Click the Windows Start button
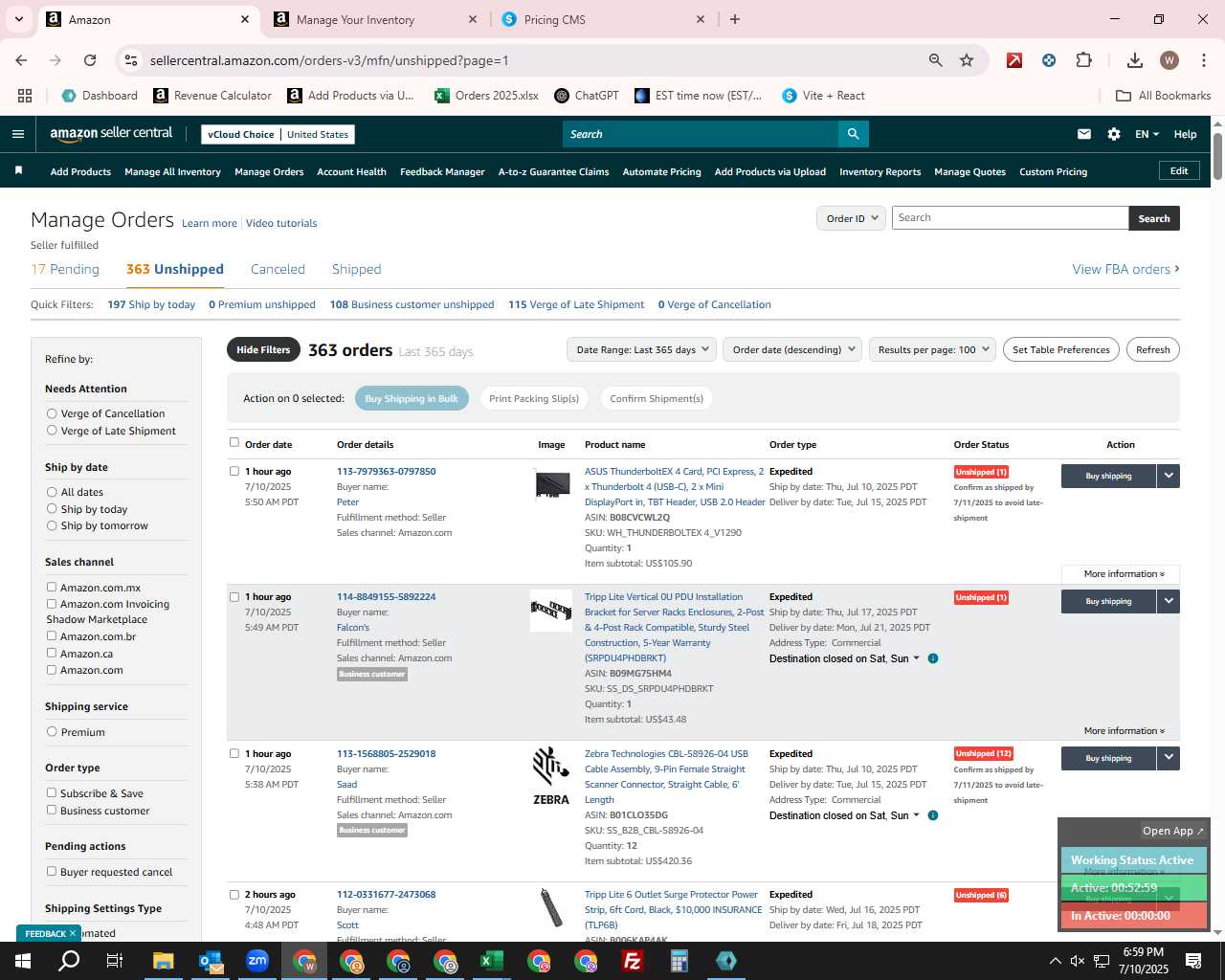 [x=23, y=961]
